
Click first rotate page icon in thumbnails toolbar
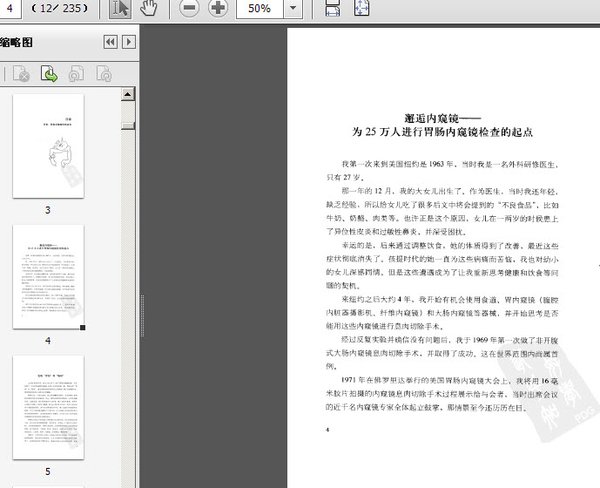pyautogui.click(x=76, y=74)
